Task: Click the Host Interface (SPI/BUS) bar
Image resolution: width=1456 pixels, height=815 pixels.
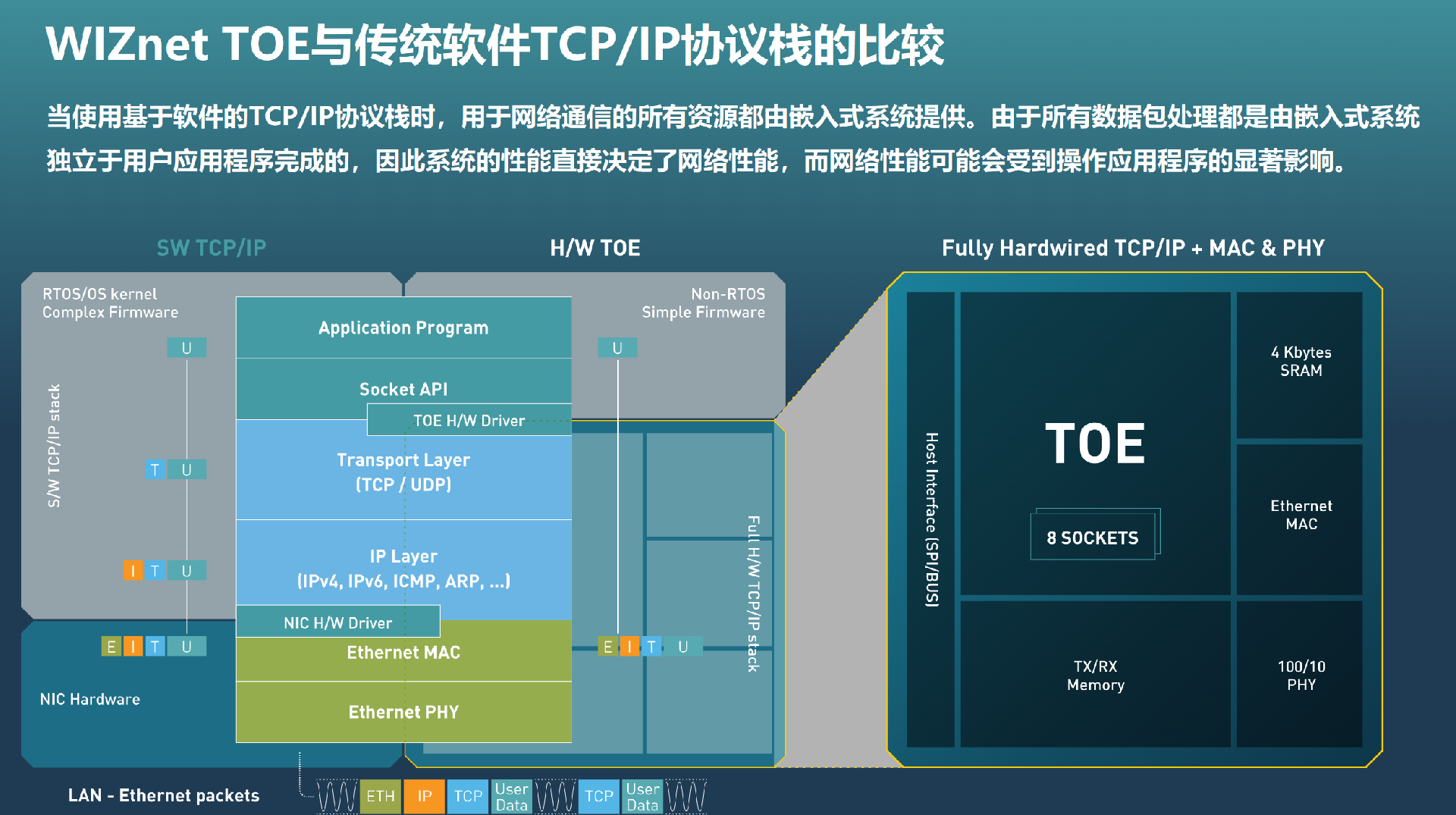Action: (x=930, y=519)
